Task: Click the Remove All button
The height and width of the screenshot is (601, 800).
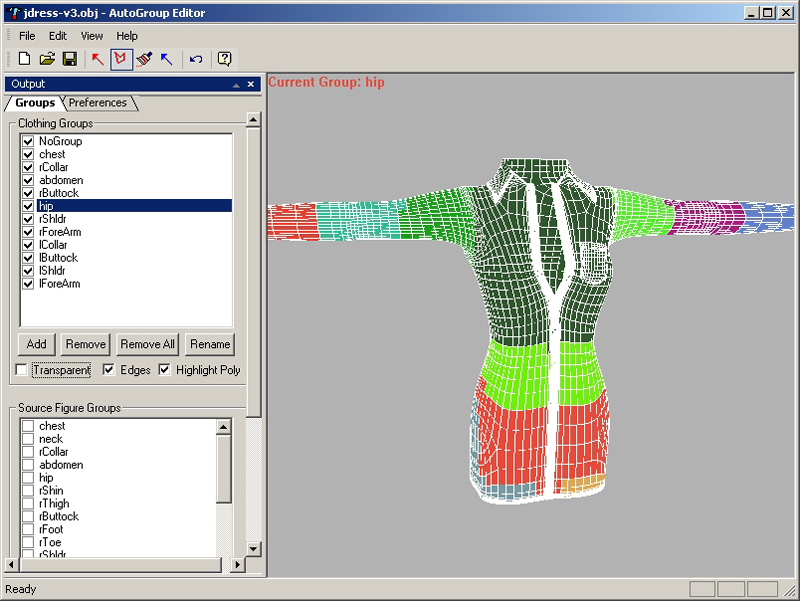Action: 147,344
